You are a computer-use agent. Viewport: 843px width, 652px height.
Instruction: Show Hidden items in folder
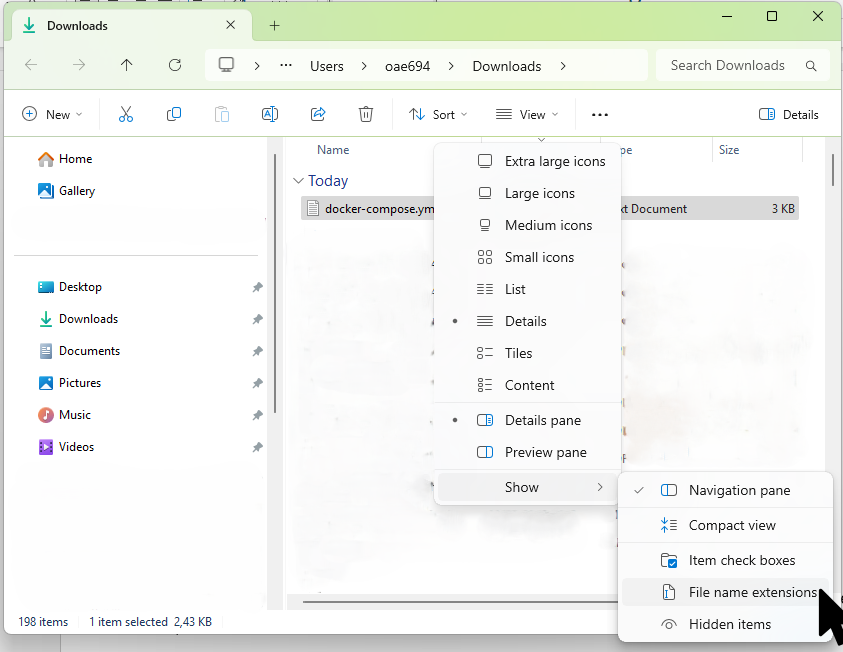[729, 624]
